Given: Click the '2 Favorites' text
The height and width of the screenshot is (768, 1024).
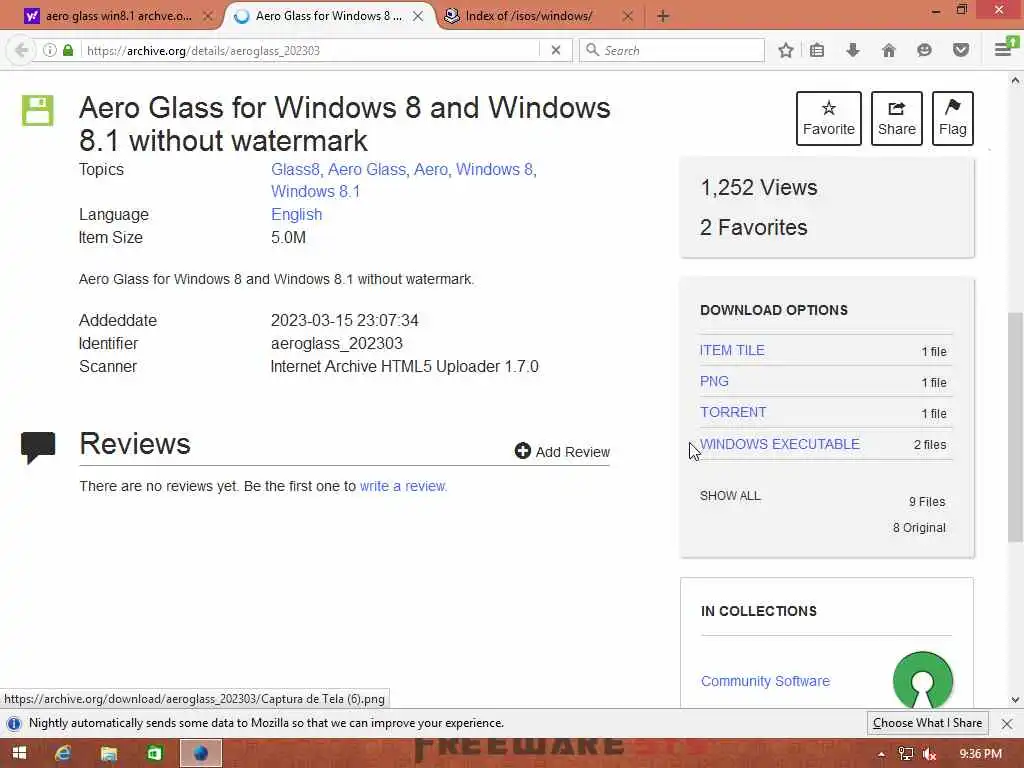Looking at the screenshot, I should (x=754, y=227).
